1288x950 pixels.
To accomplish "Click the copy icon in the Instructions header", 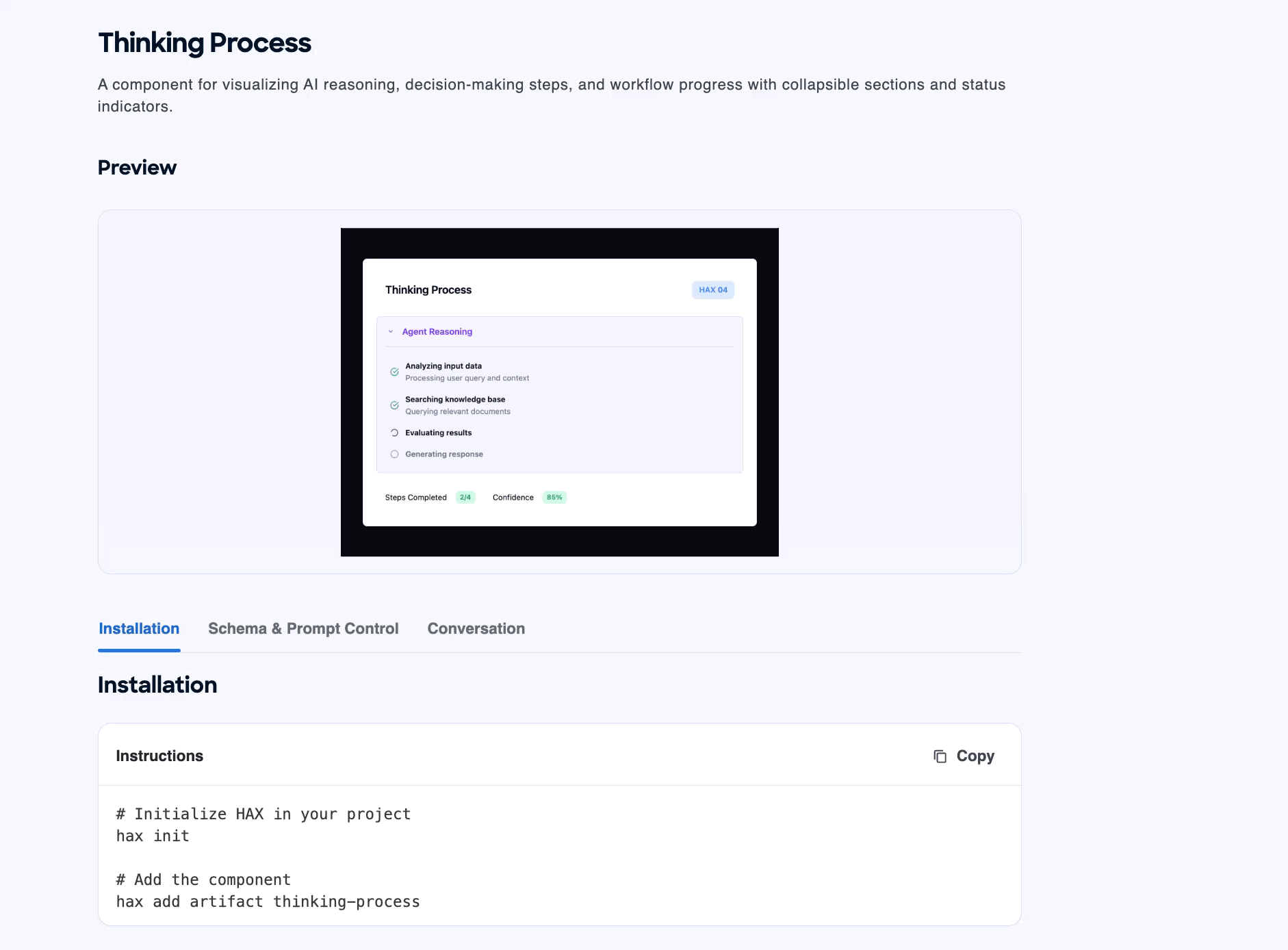I will [940, 755].
